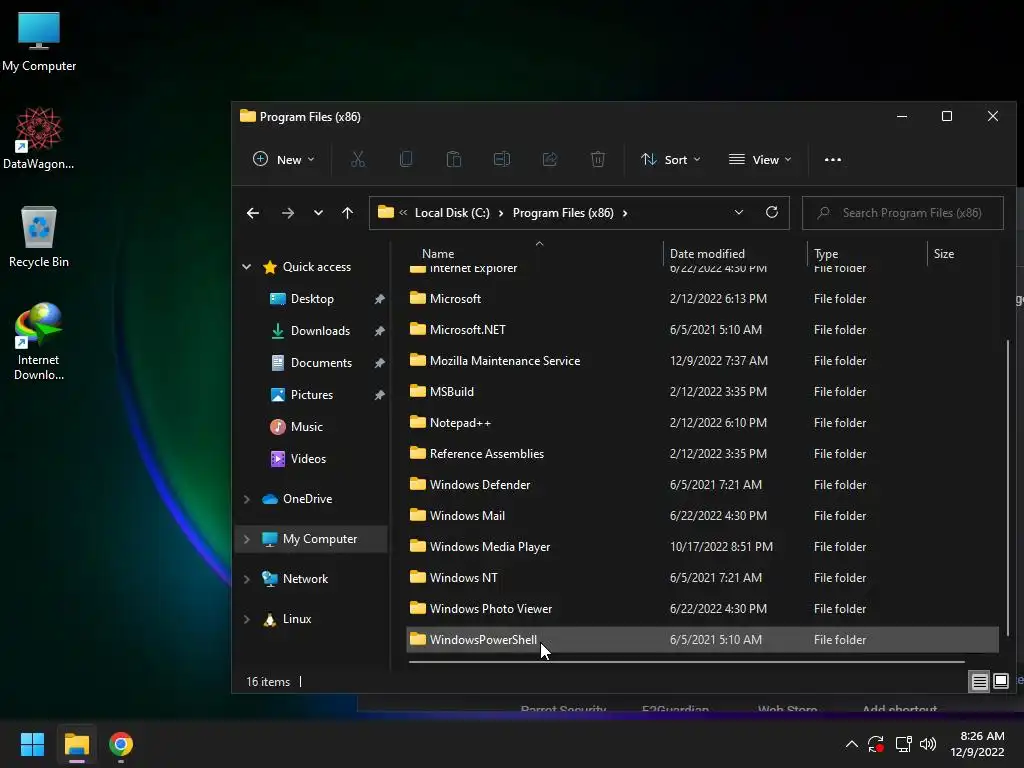Open recent locations dropdown arrow
1024x768 pixels.
click(318, 213)
